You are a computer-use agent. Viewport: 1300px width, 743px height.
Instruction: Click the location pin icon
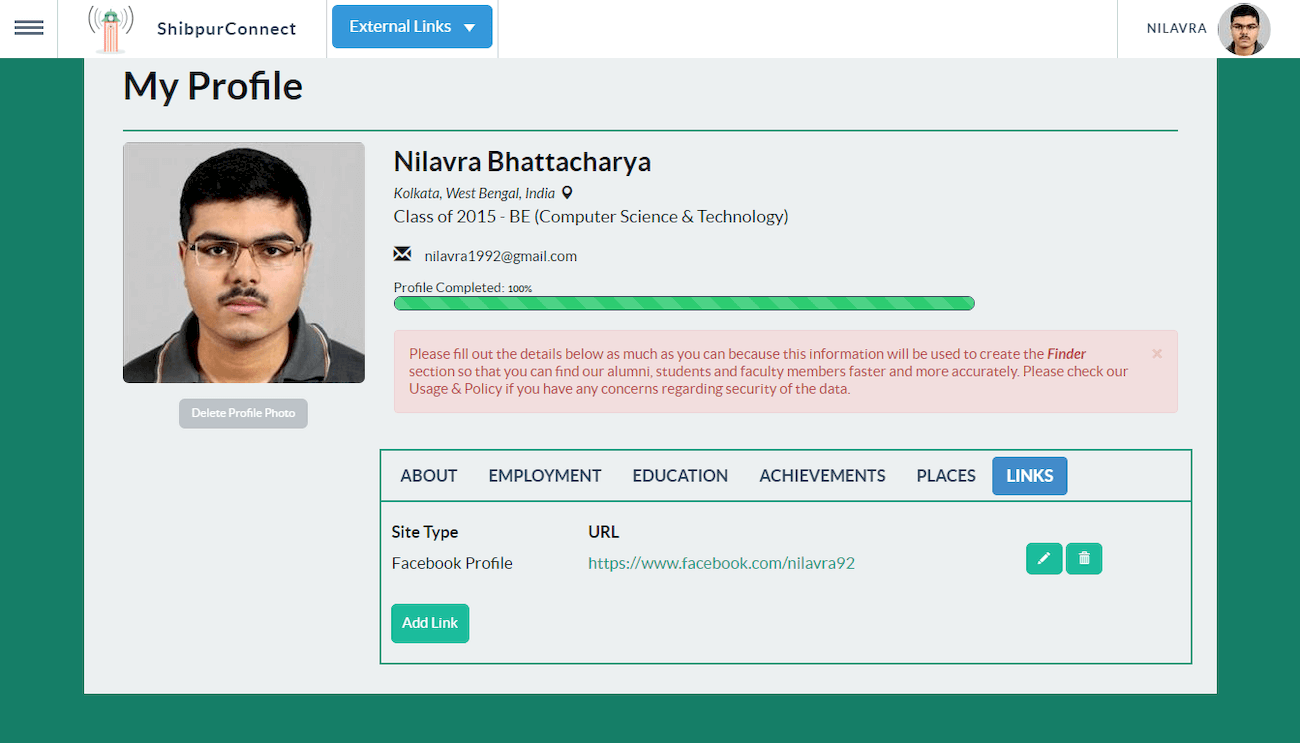567,193
